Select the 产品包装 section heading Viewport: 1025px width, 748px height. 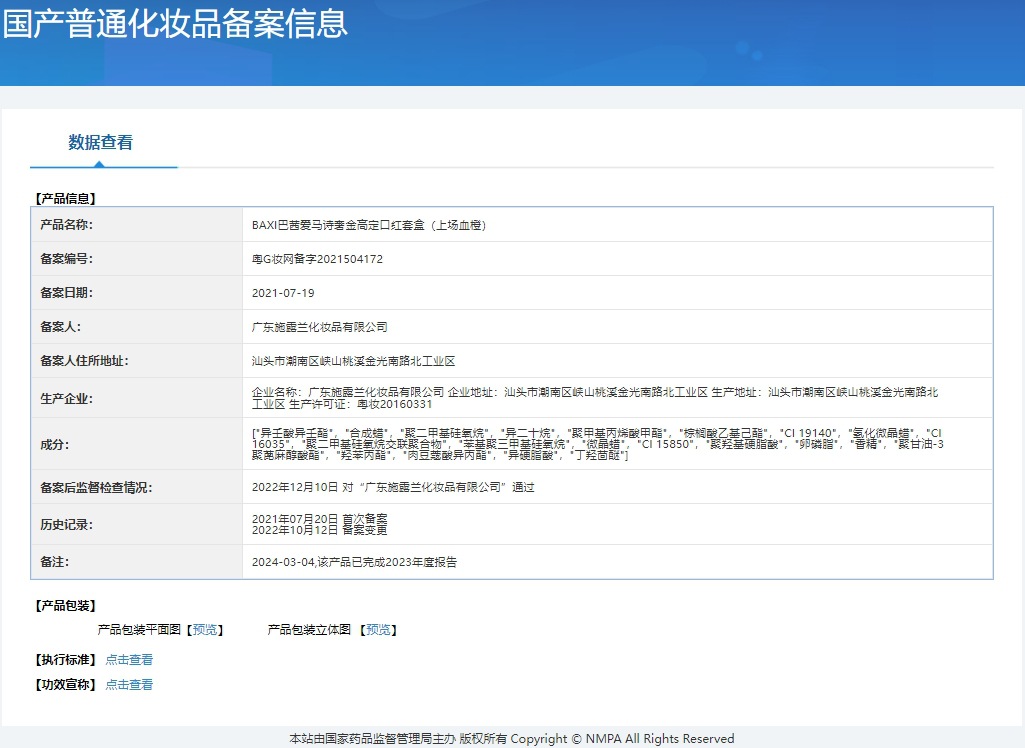tap(65, 606)
